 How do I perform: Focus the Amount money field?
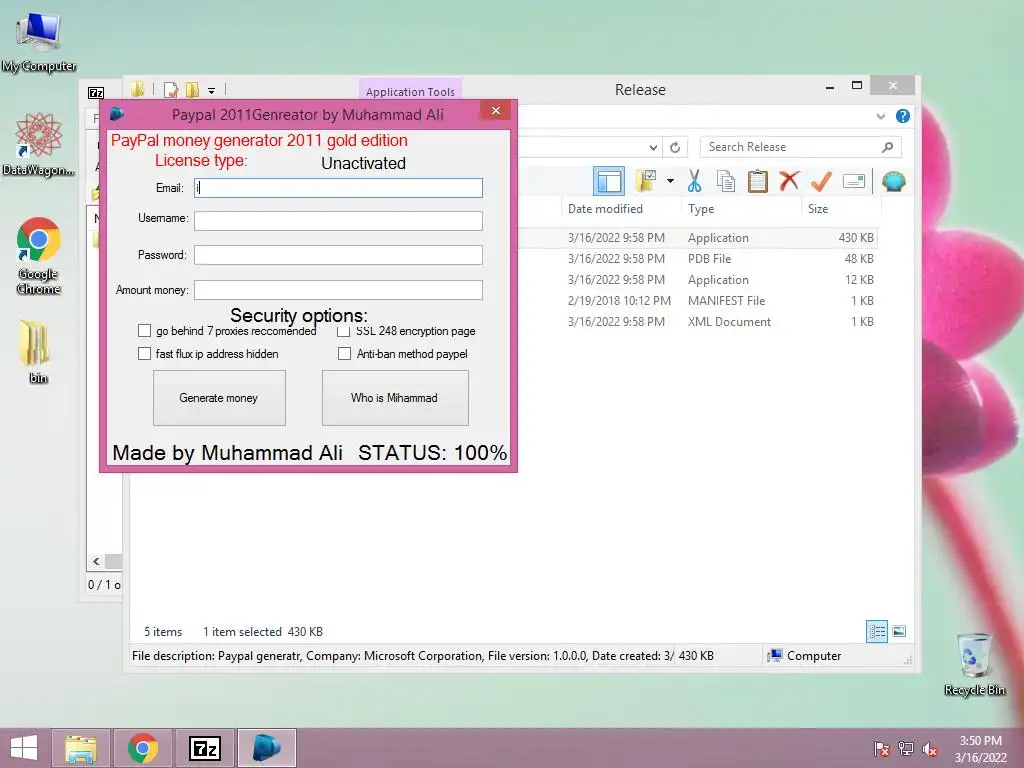338,290
